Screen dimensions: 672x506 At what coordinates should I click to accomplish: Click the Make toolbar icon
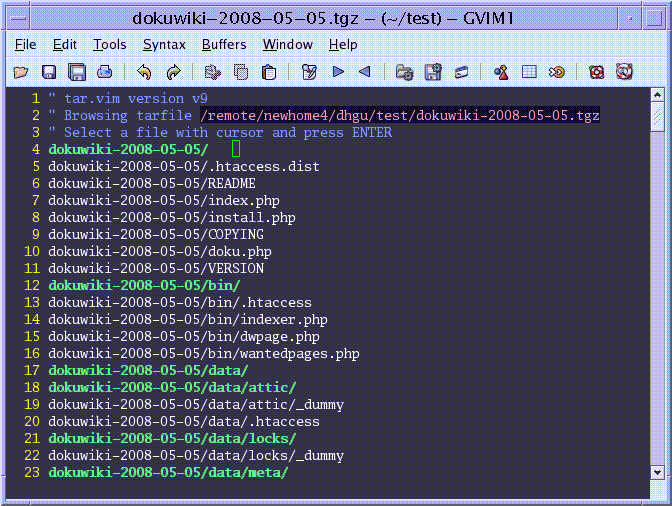coord(501,72)
